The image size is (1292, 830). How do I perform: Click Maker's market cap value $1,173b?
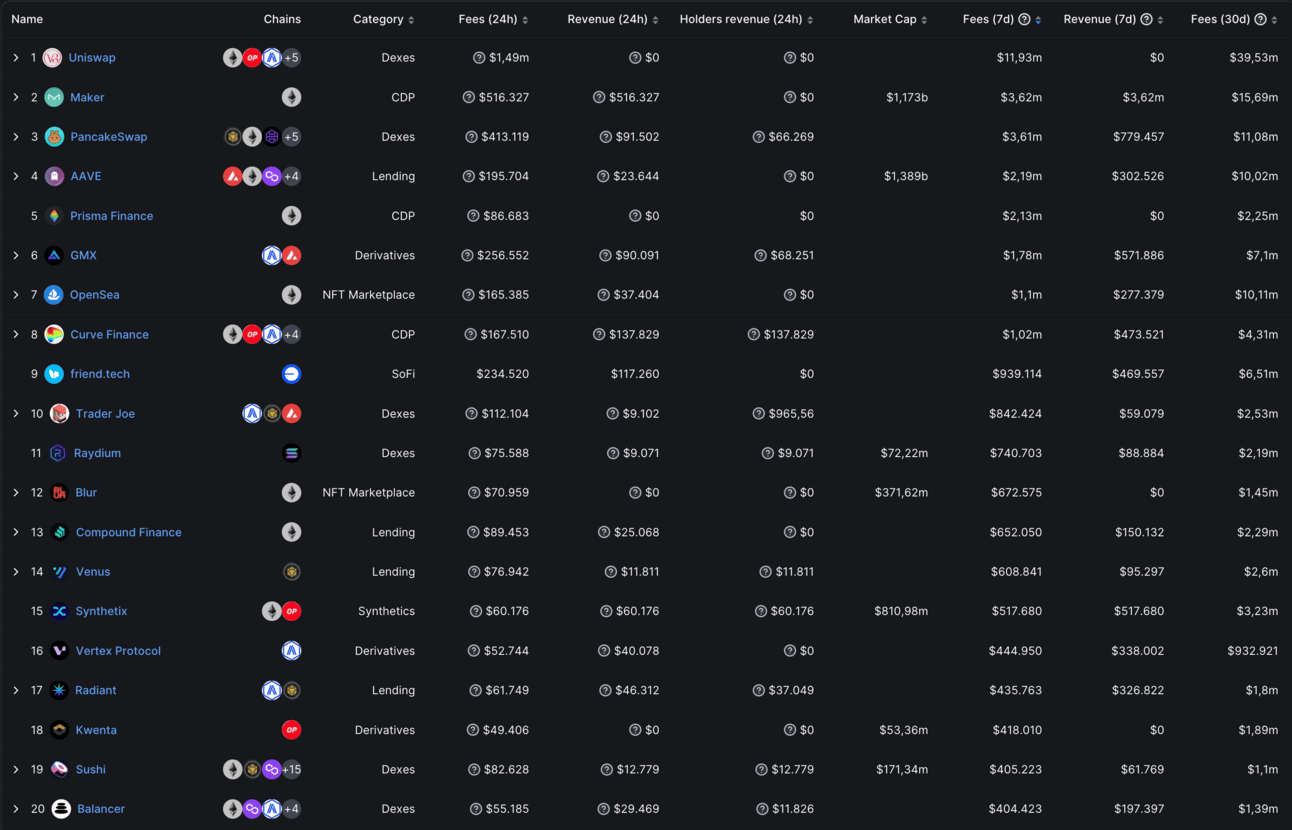click(907, 97)
